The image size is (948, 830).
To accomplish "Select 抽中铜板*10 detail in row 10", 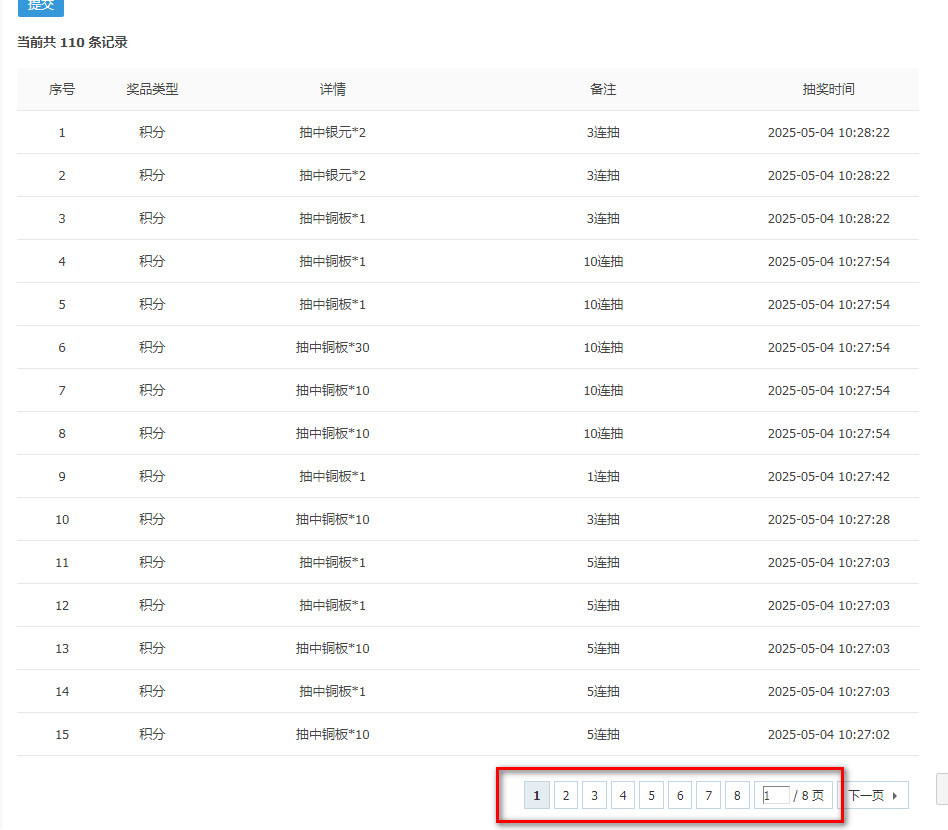I will click(x=333, y=519).
